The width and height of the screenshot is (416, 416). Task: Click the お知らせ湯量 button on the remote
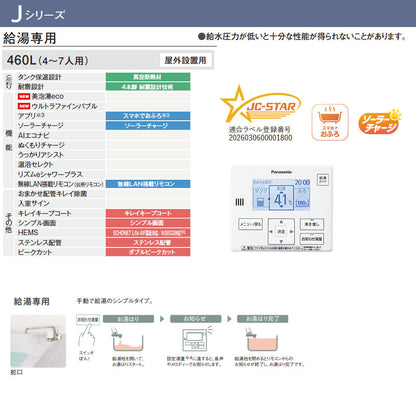pos(312,239)
